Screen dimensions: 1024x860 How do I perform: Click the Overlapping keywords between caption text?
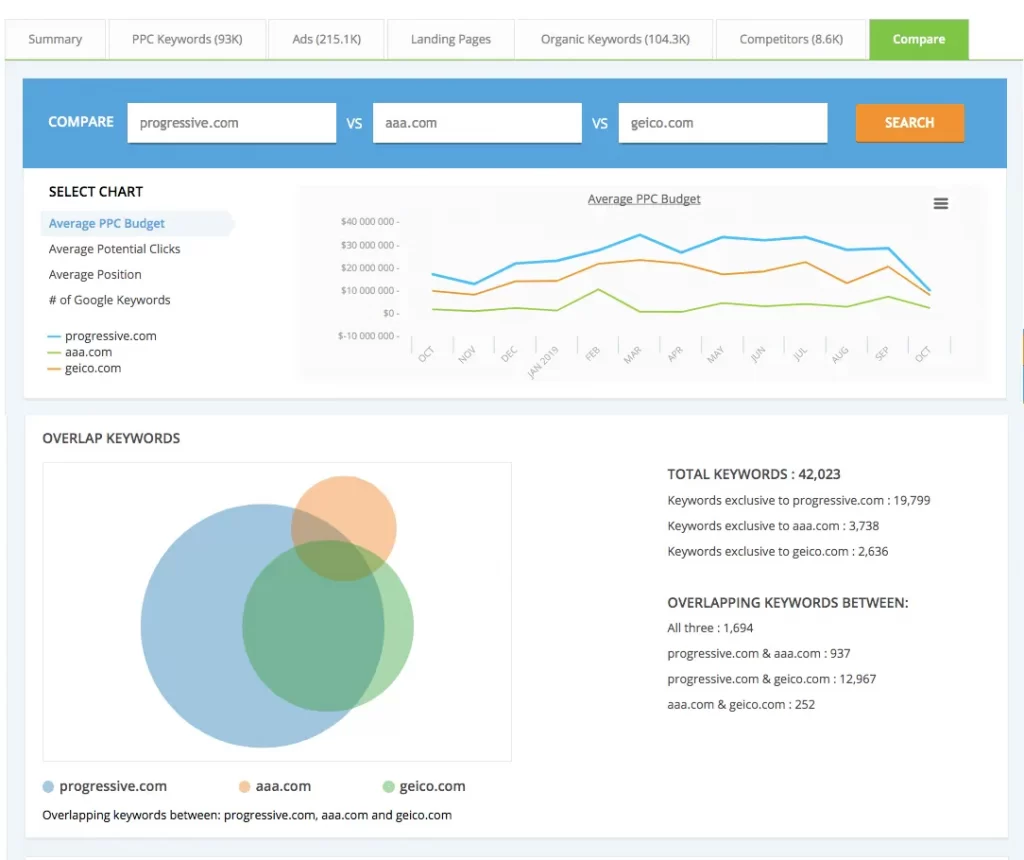click(247, 815)
